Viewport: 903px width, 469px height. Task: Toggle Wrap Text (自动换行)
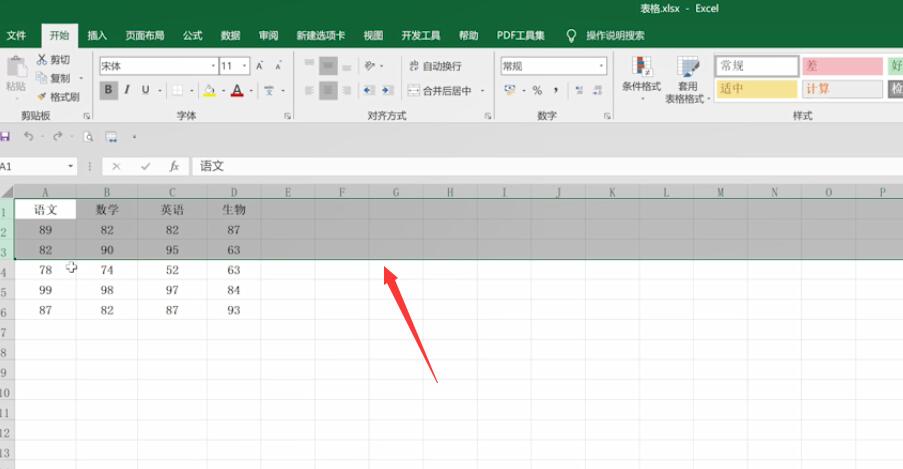point(435,66)
